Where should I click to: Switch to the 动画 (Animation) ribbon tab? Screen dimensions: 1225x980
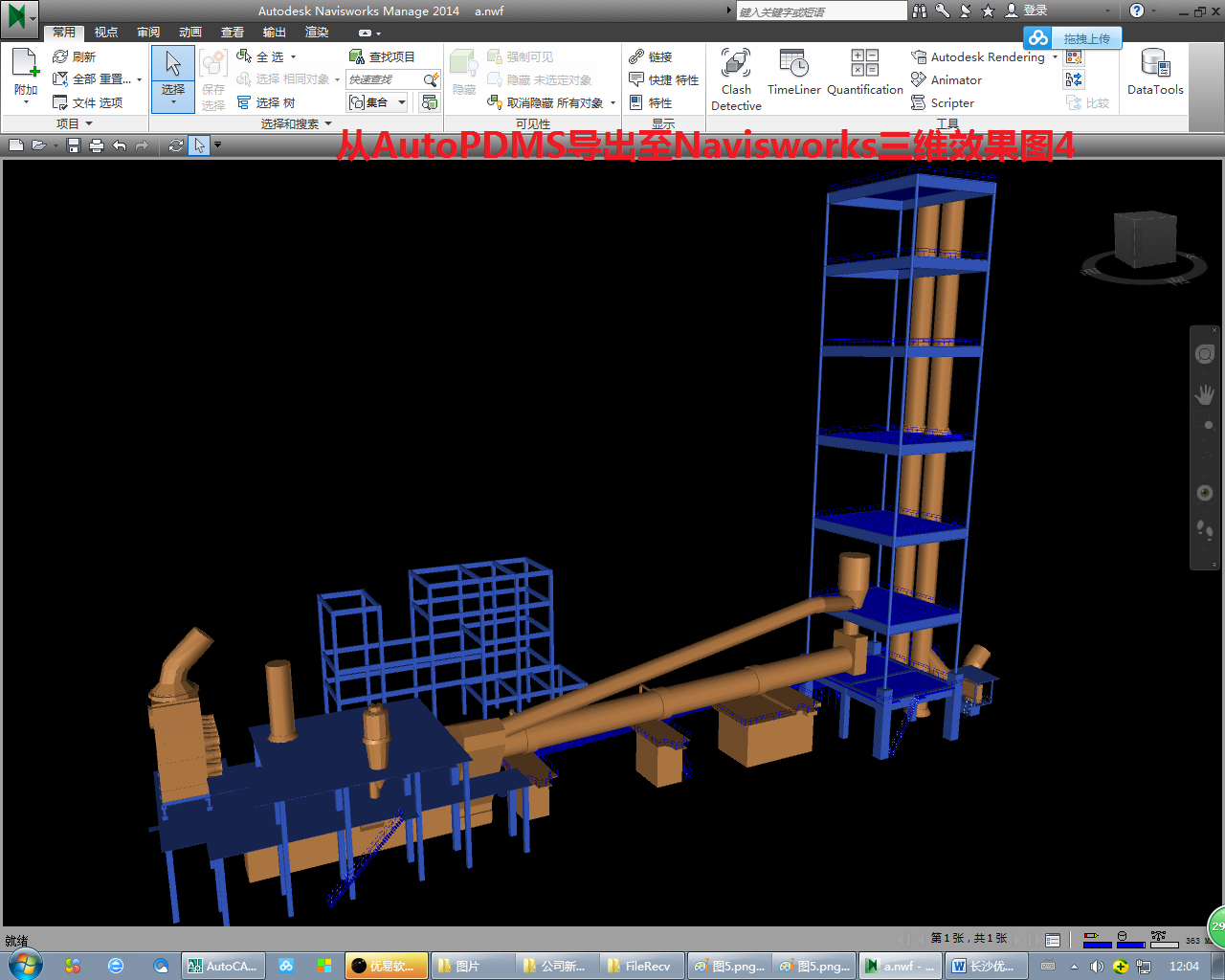click(190, 32)
